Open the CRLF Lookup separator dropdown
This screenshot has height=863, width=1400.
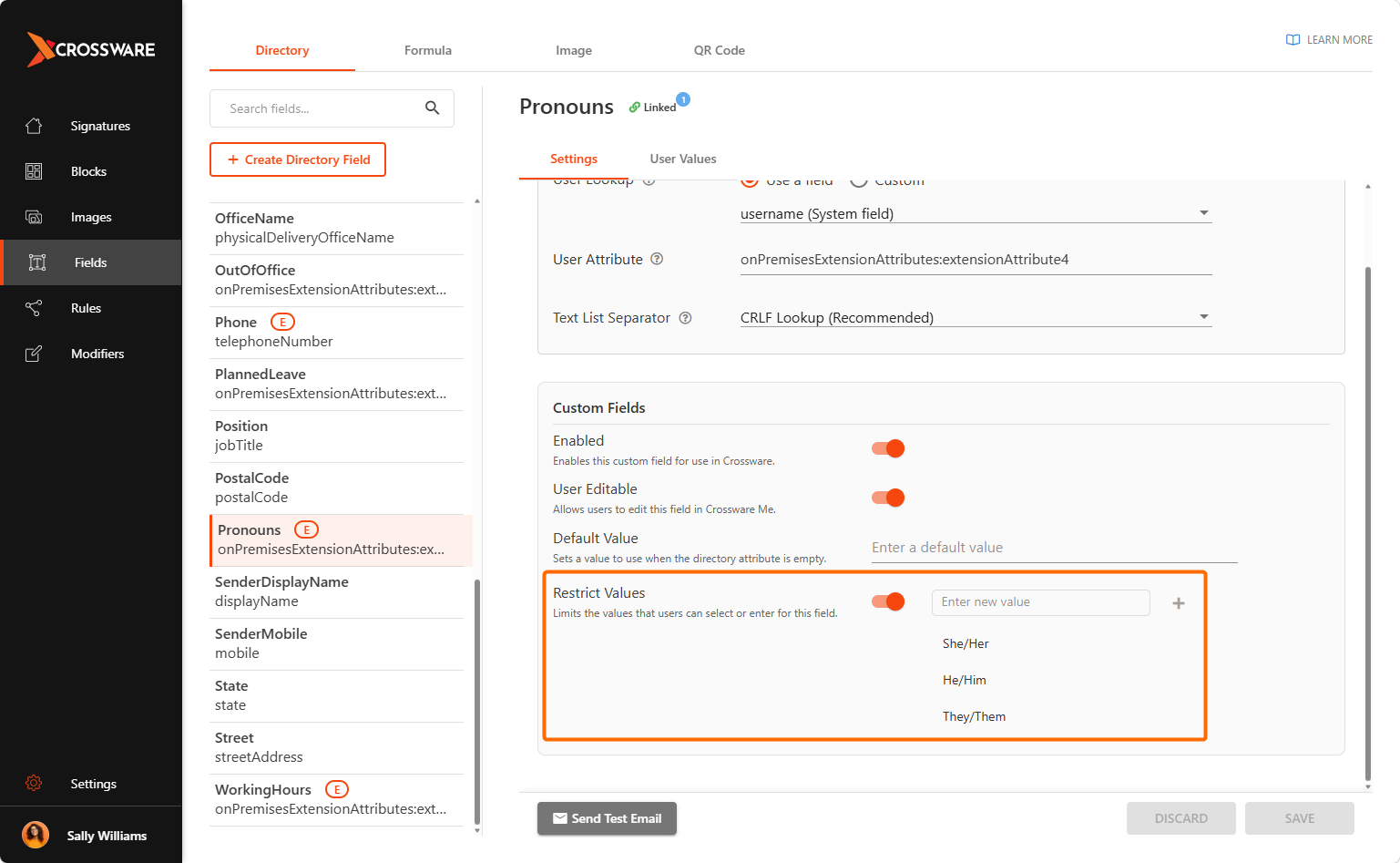click(976, 317)
